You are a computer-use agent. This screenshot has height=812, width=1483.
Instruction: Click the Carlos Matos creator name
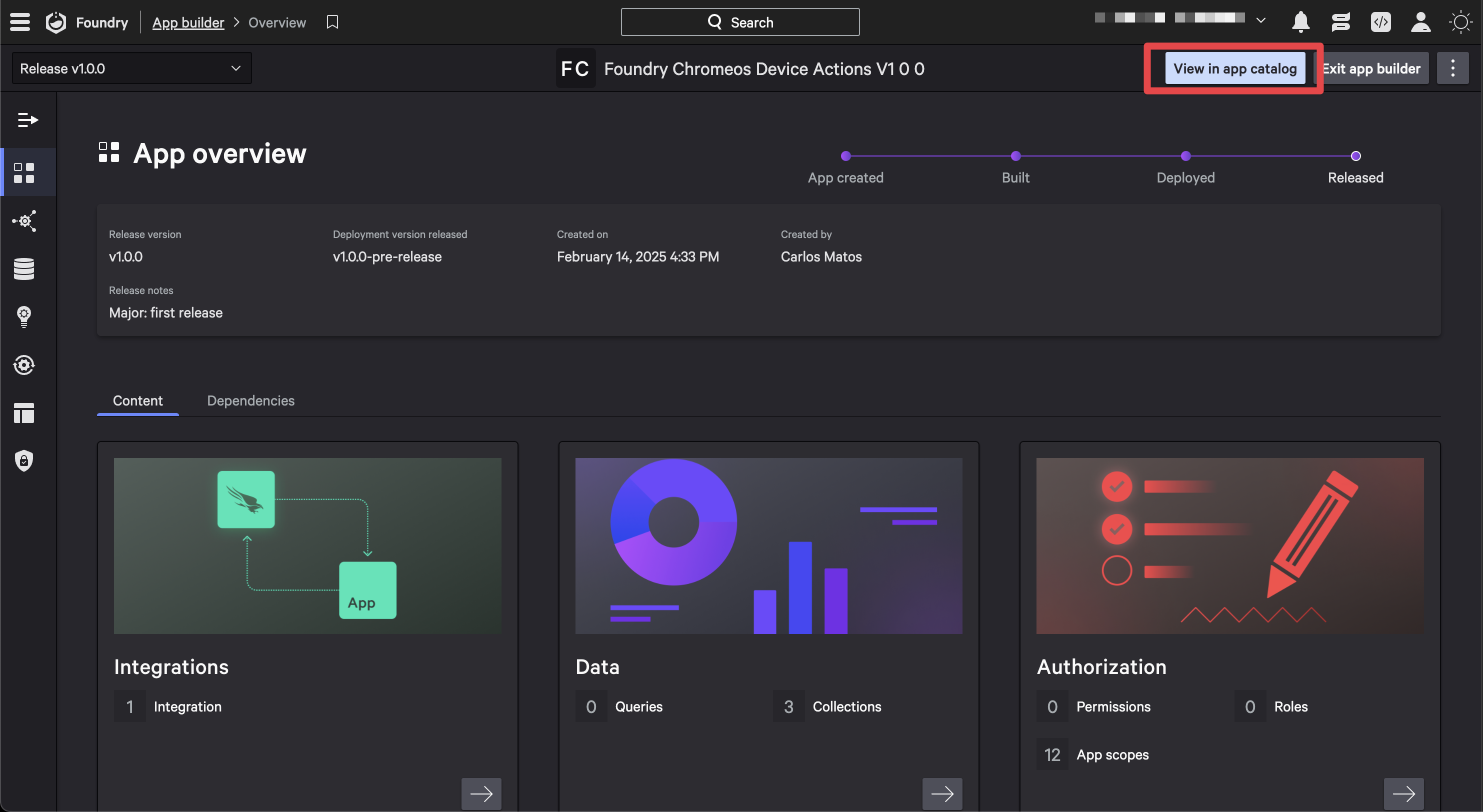[821, 256]
